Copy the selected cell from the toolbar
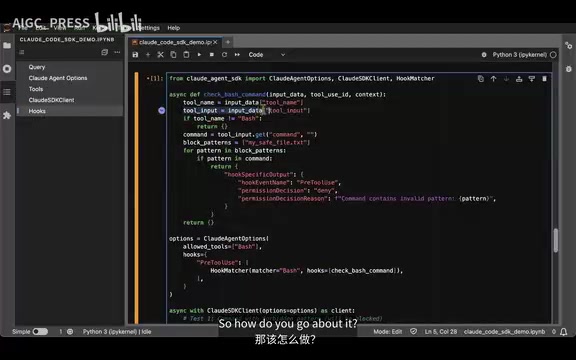Screen dimensions: 576x360 tap(173, 55)
